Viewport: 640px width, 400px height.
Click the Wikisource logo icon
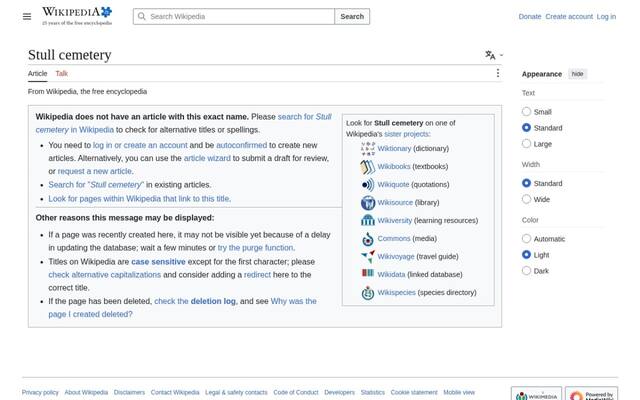coord(368,202)
